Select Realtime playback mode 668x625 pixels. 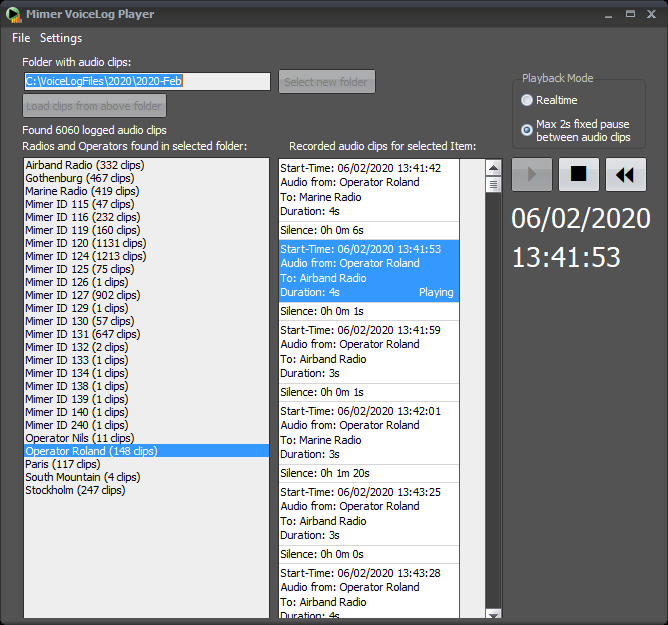(x=527, y=100)
